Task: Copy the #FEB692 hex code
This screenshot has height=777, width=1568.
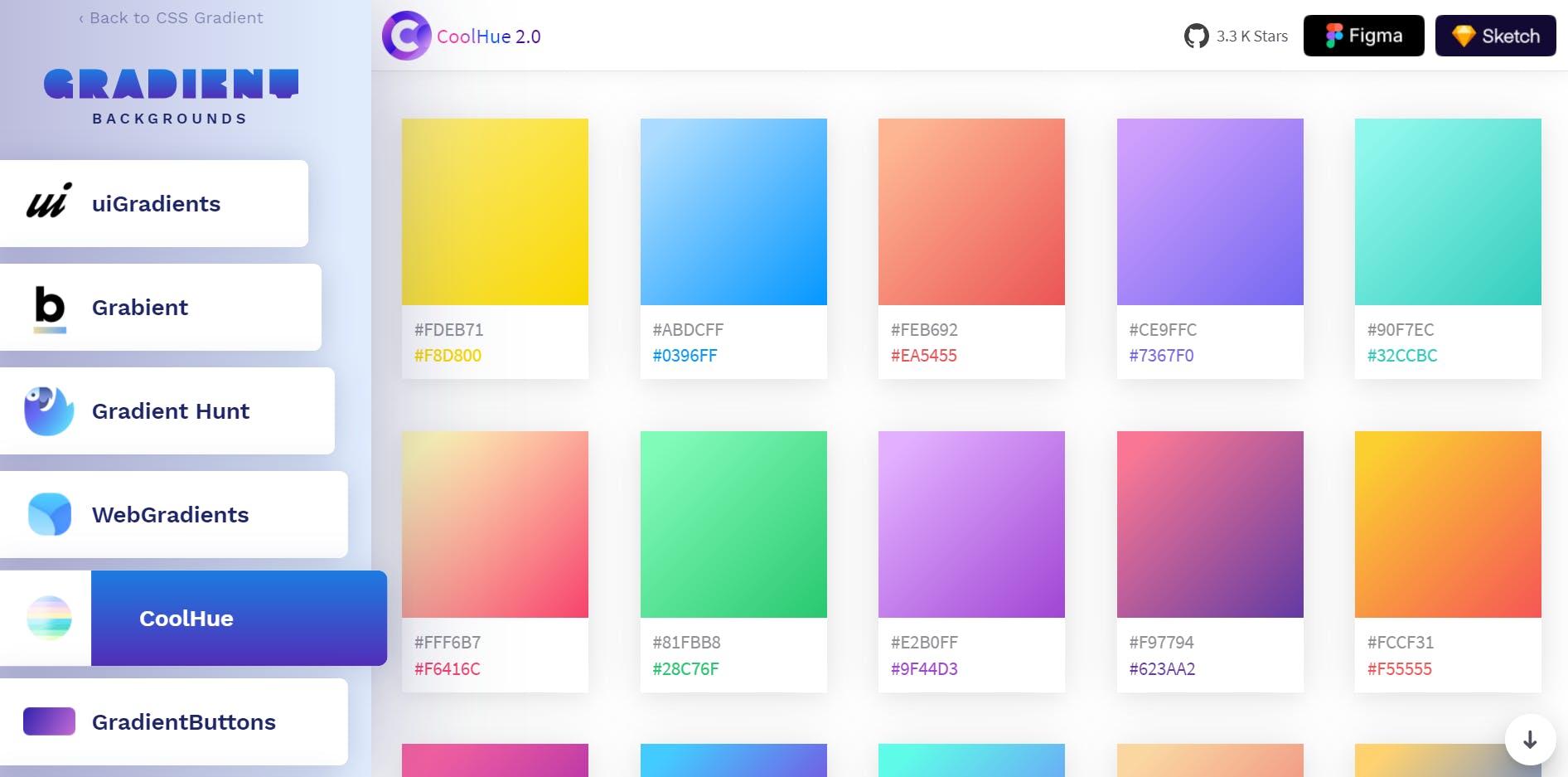Action: click(x=924, y=330)
